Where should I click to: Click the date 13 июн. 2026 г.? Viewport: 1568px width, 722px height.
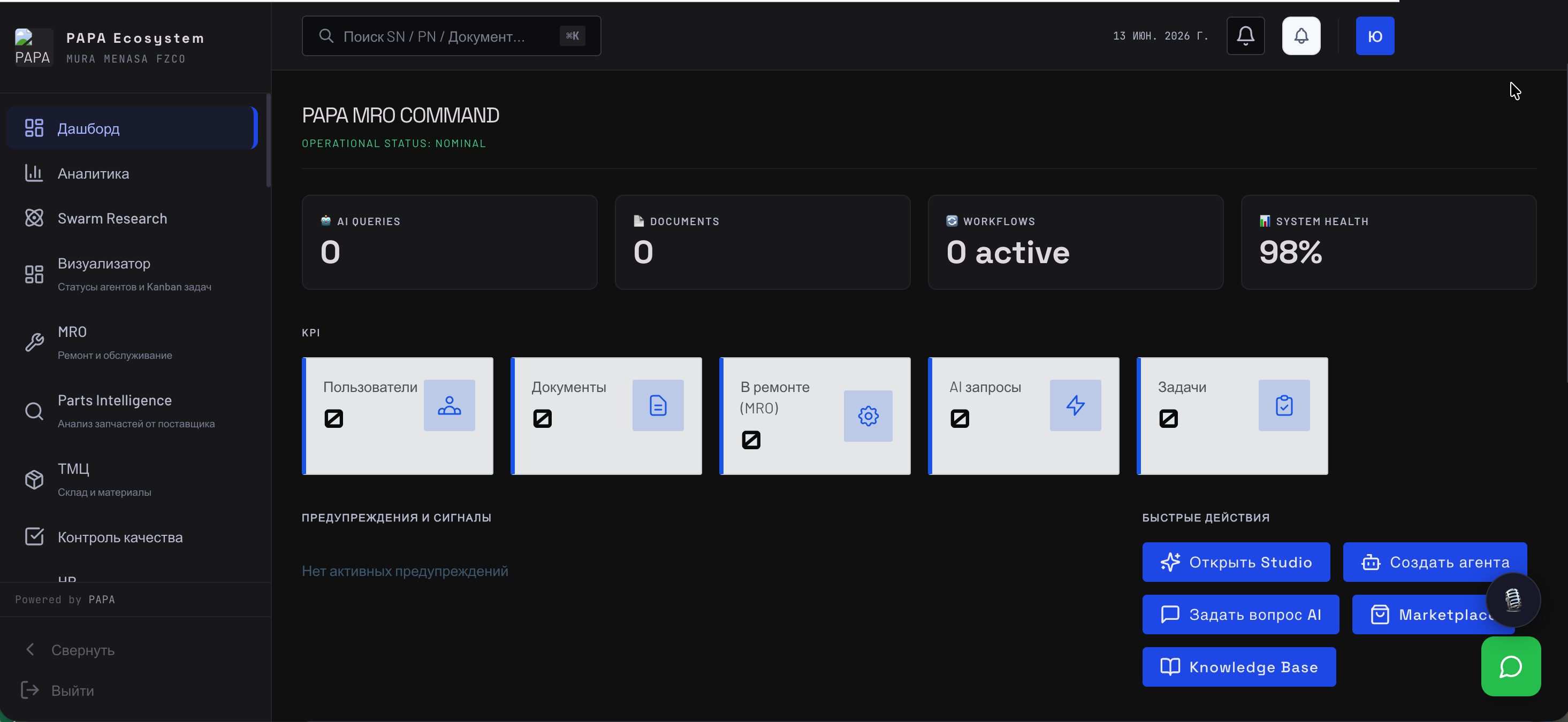click(x=1161, y=36)
